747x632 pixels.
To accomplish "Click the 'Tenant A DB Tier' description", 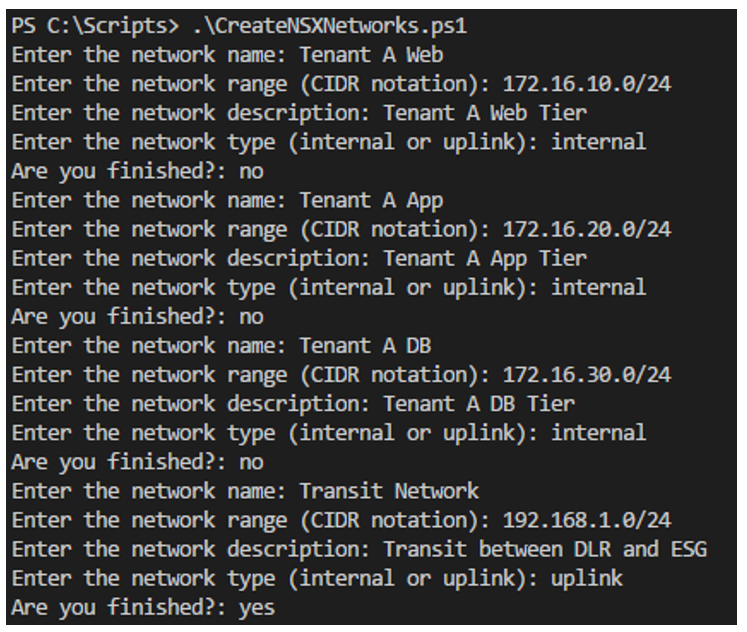I will tap(479, 404).
